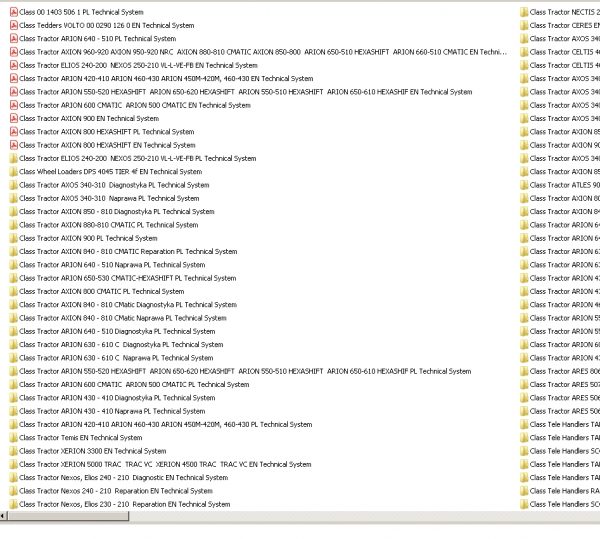Click folder icon of ARION 630 - 610 C Diagnostyka
The image size is (600, 539).
(13, 345)
